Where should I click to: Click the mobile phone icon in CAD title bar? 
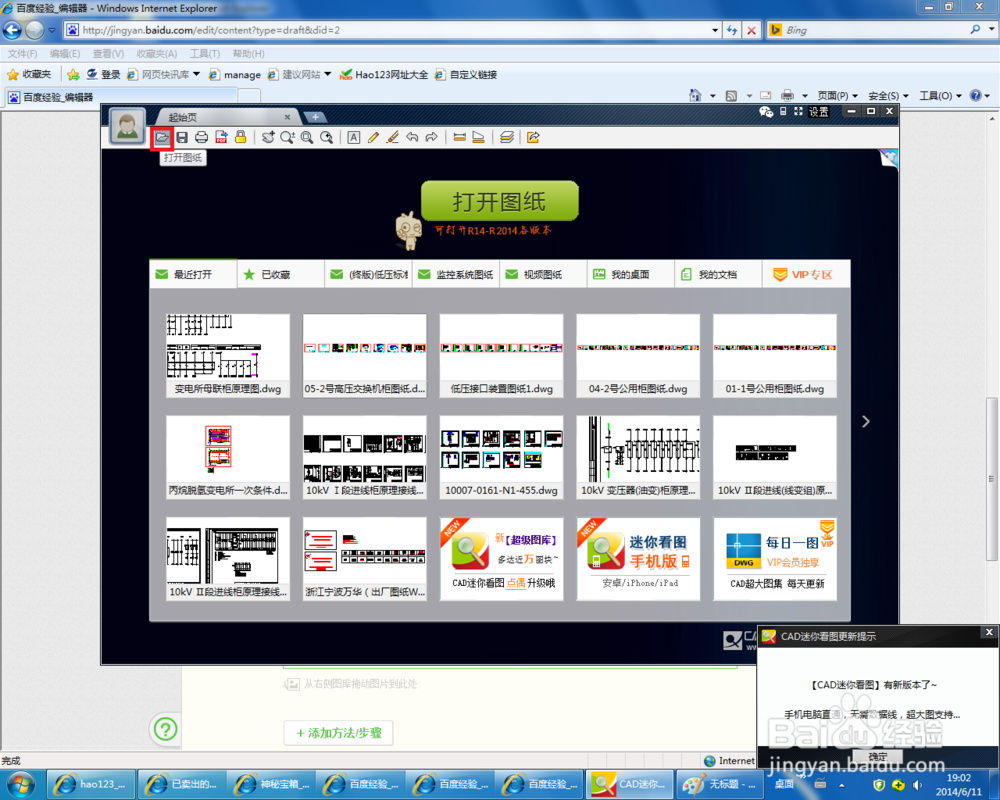point(783,112)
